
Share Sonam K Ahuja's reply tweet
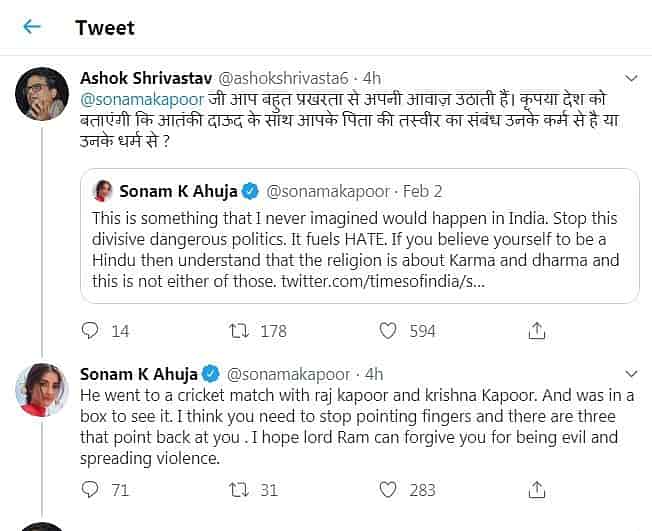(536, 489)
